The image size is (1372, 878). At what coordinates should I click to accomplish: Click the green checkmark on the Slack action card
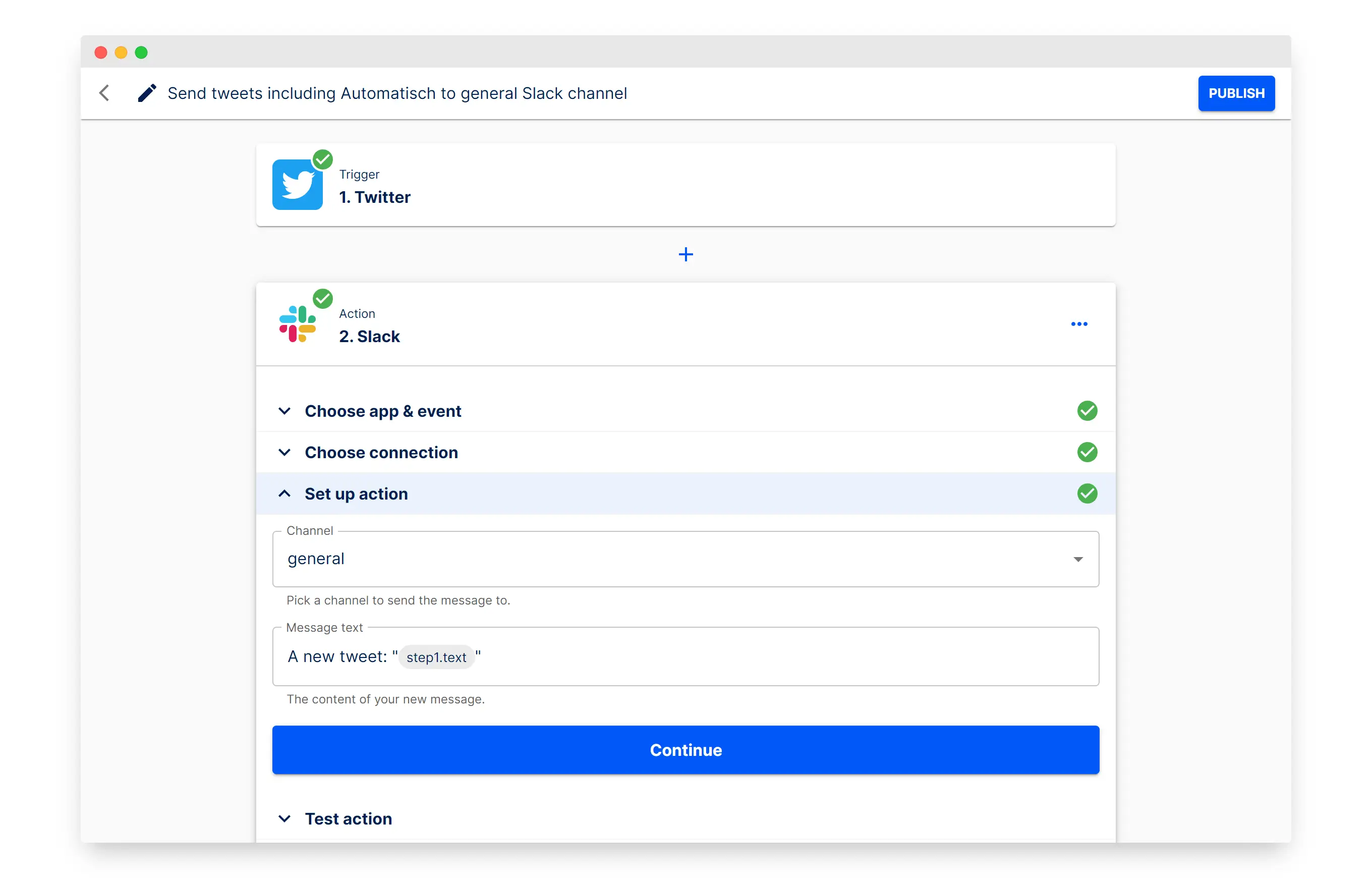[x=323, y=298]
